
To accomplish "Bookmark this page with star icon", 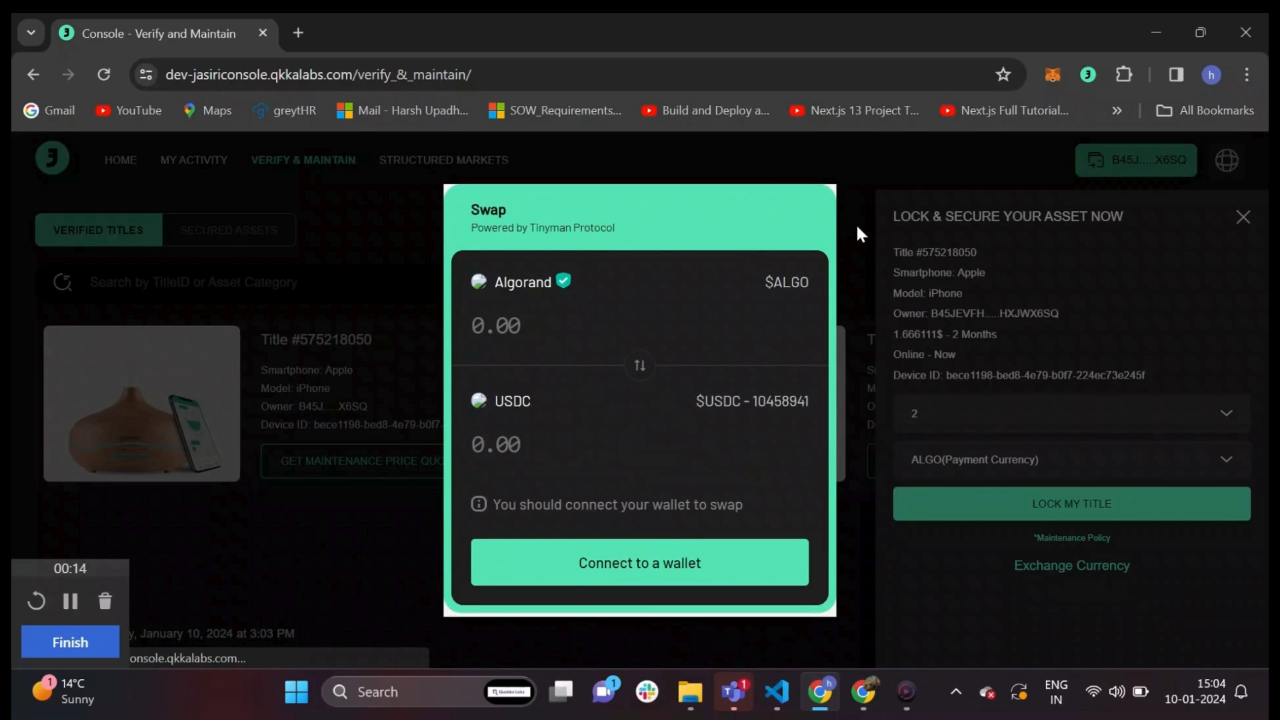I will 1003,74.
